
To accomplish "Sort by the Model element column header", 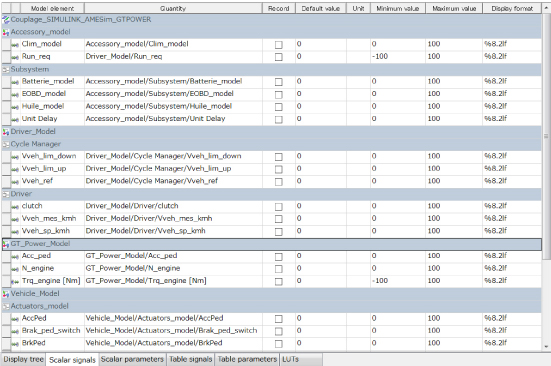I will click(52, 8).
